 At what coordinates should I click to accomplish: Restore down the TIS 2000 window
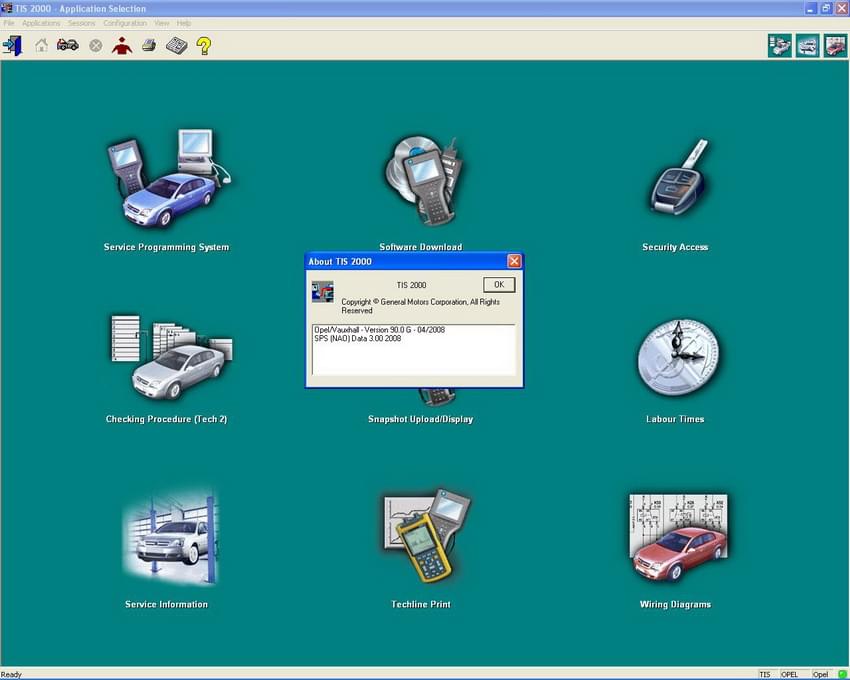coord(826,8)
